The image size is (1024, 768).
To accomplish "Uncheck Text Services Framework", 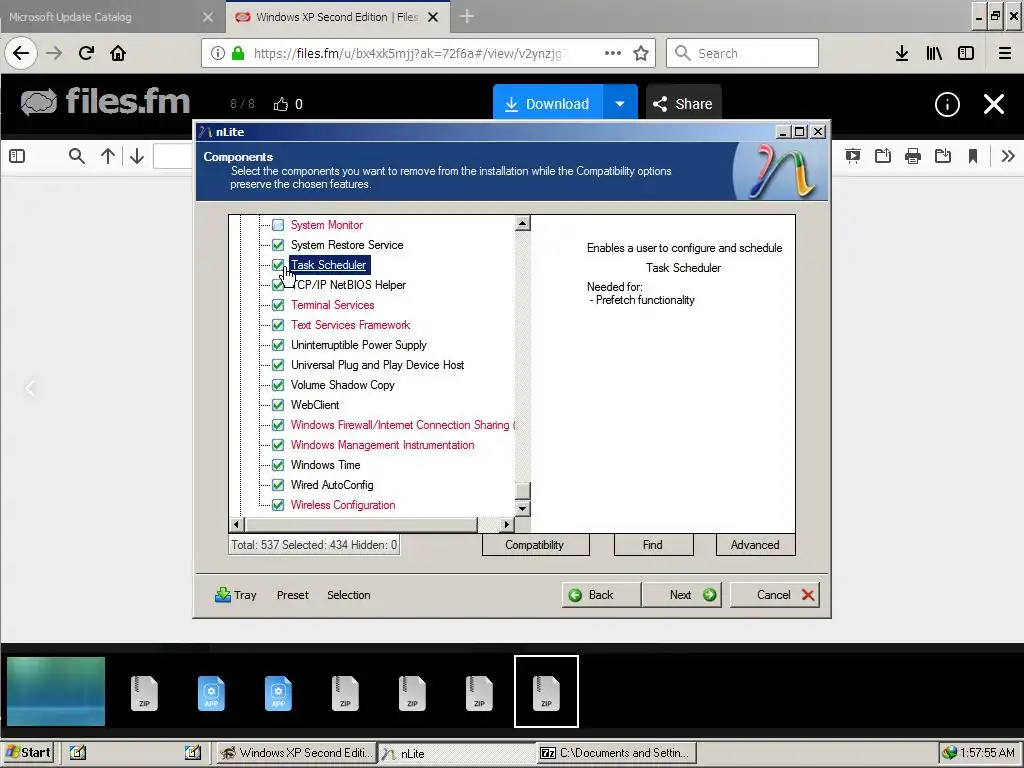I will (x=278, y=325).
